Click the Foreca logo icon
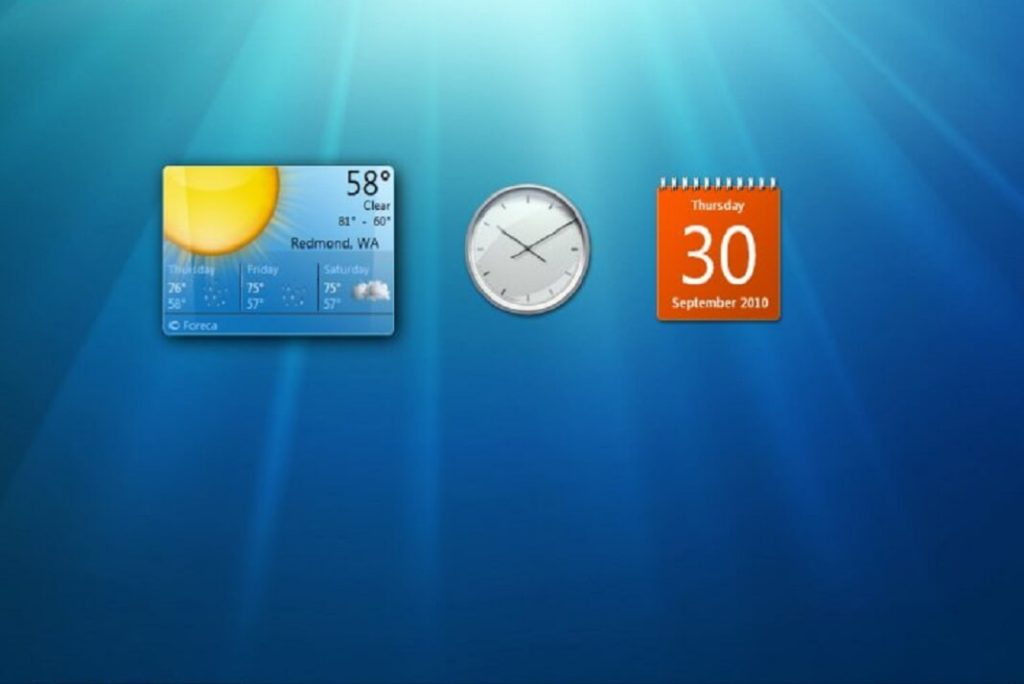Viewport: 1024px width, 684px height. [175, 326]
